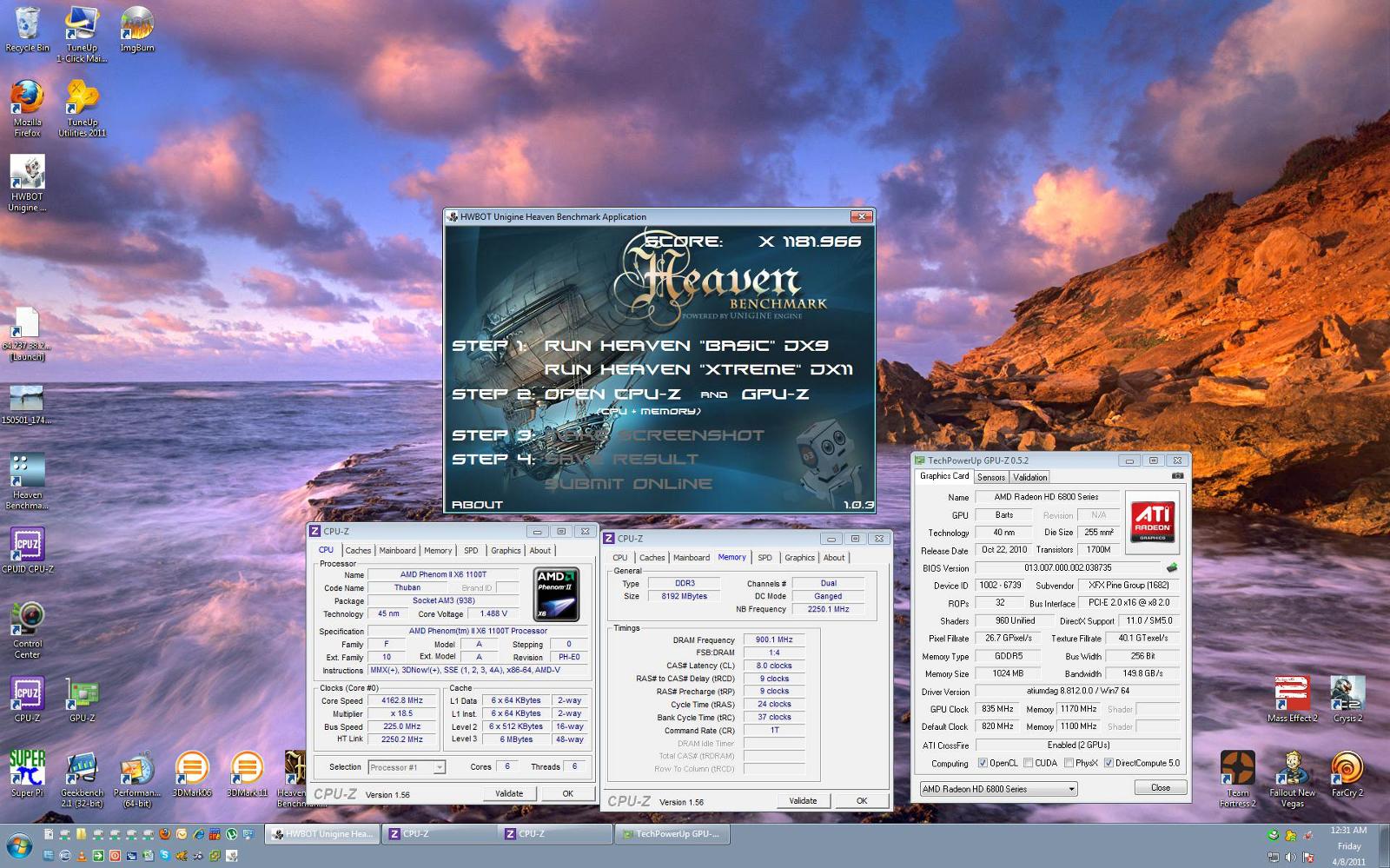Open the Mass Effect 2 desktop shortcut
This screenshot has height=868, width=1390.
[x=1292, y=699]
